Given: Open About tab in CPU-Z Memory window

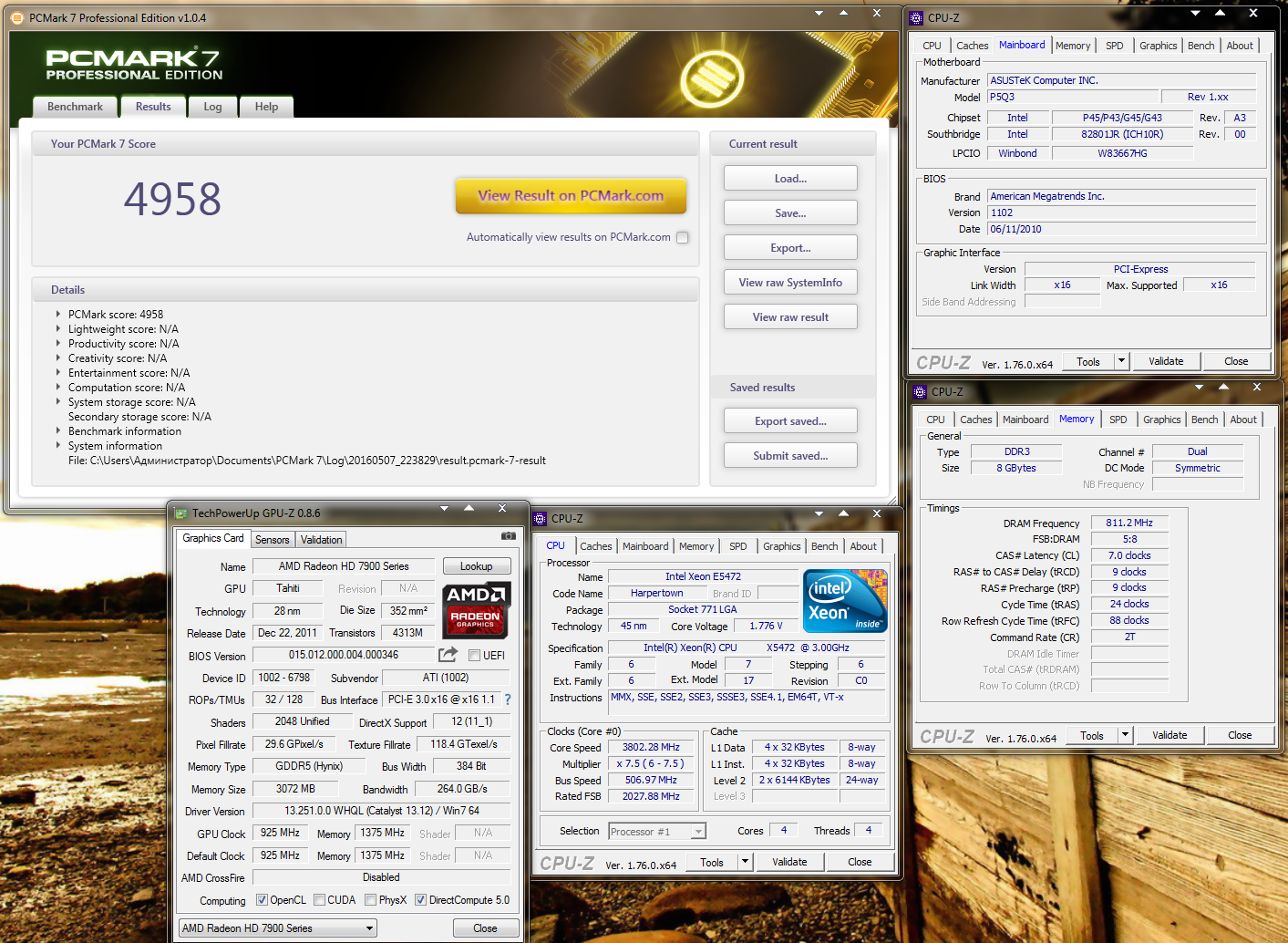Looking at the screenshot, I should 1243,420.
